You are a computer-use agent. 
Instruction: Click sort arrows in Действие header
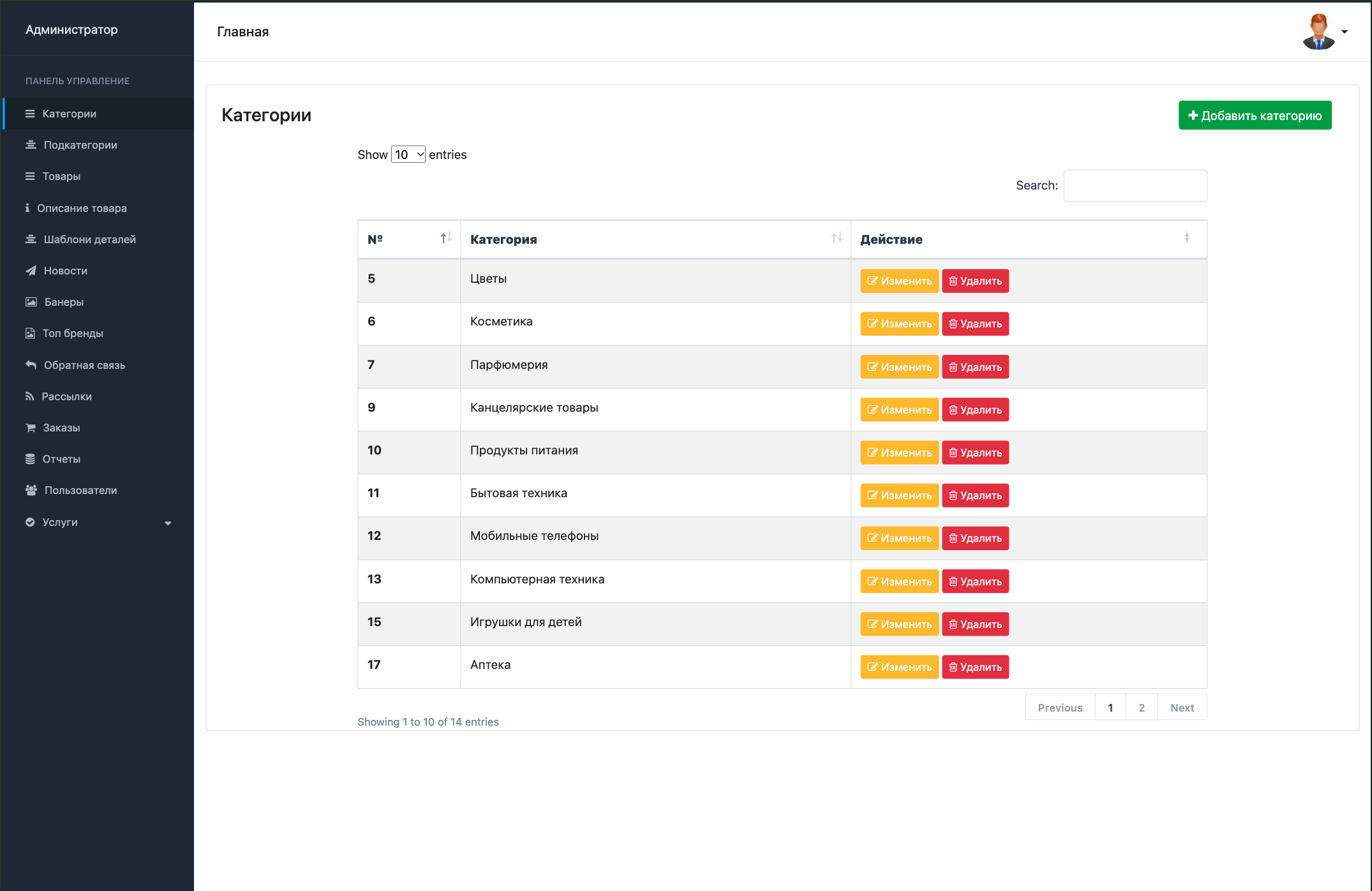coord(1187,238)
